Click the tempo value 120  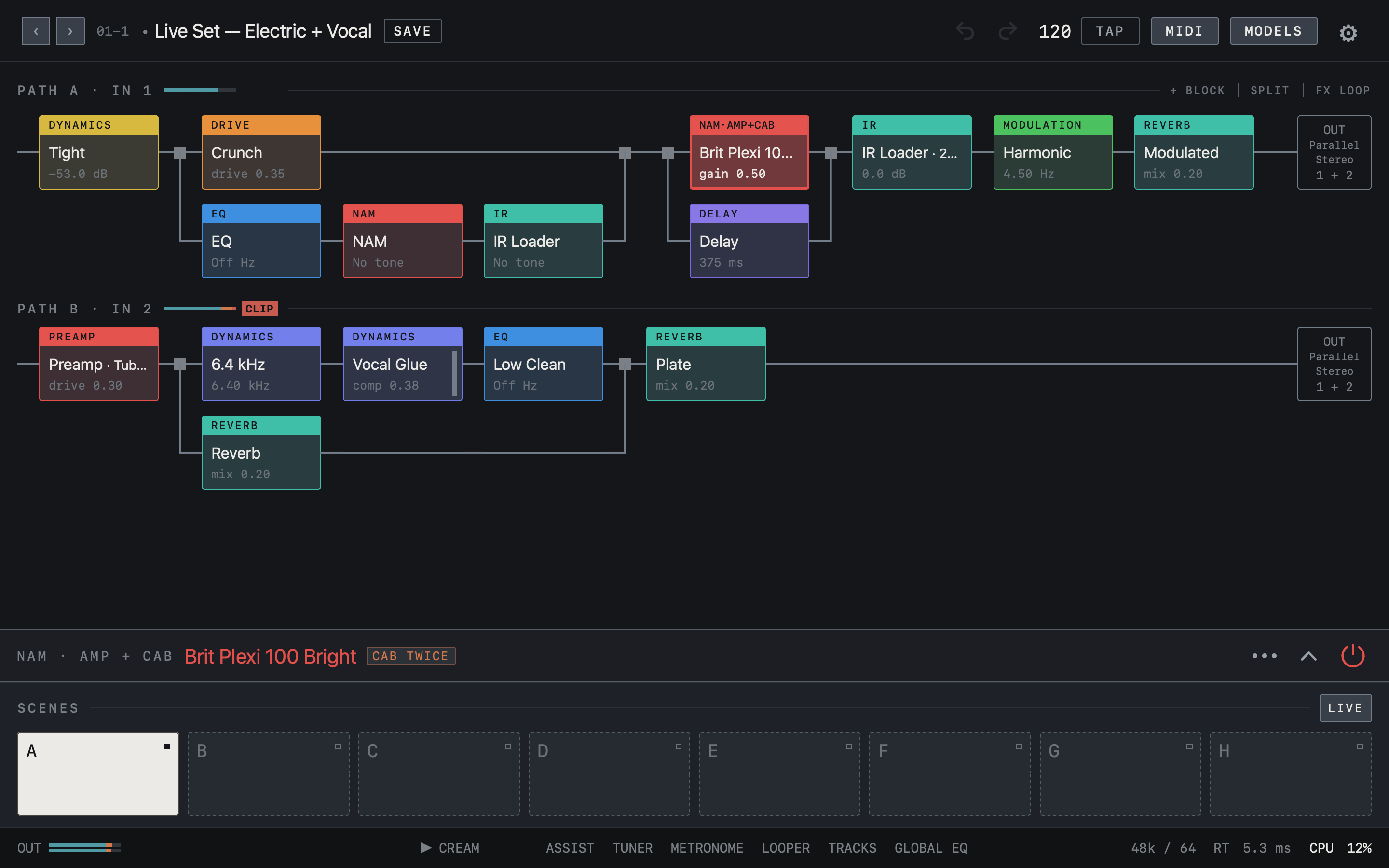pyautogui.click(x=1054, y=31)
